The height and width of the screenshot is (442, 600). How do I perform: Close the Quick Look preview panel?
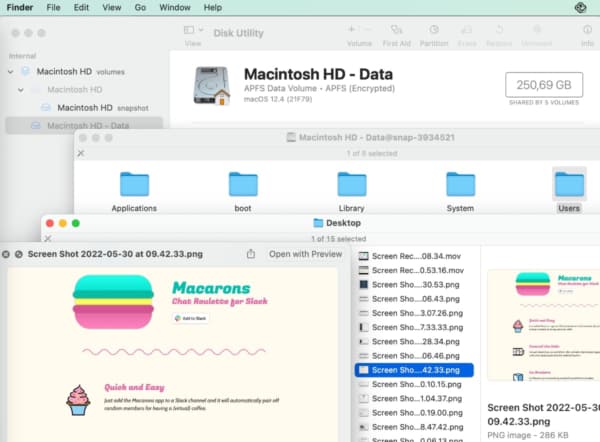click(x=6, y=254)
